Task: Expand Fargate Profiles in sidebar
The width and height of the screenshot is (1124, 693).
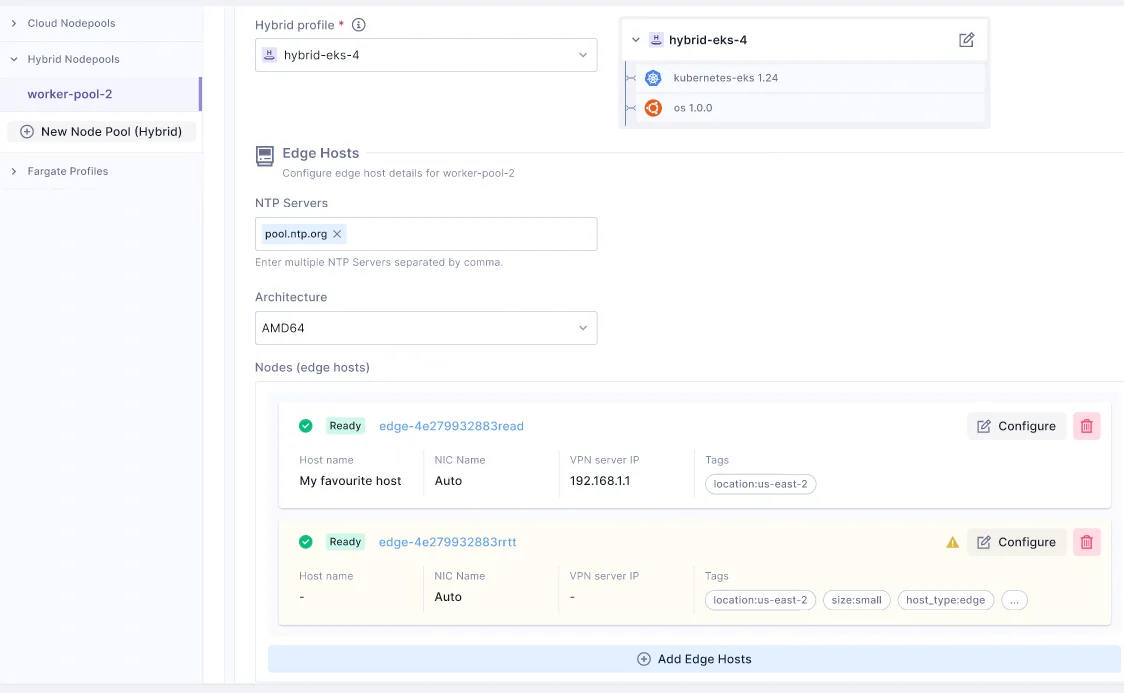Action: tap(14, 171)
